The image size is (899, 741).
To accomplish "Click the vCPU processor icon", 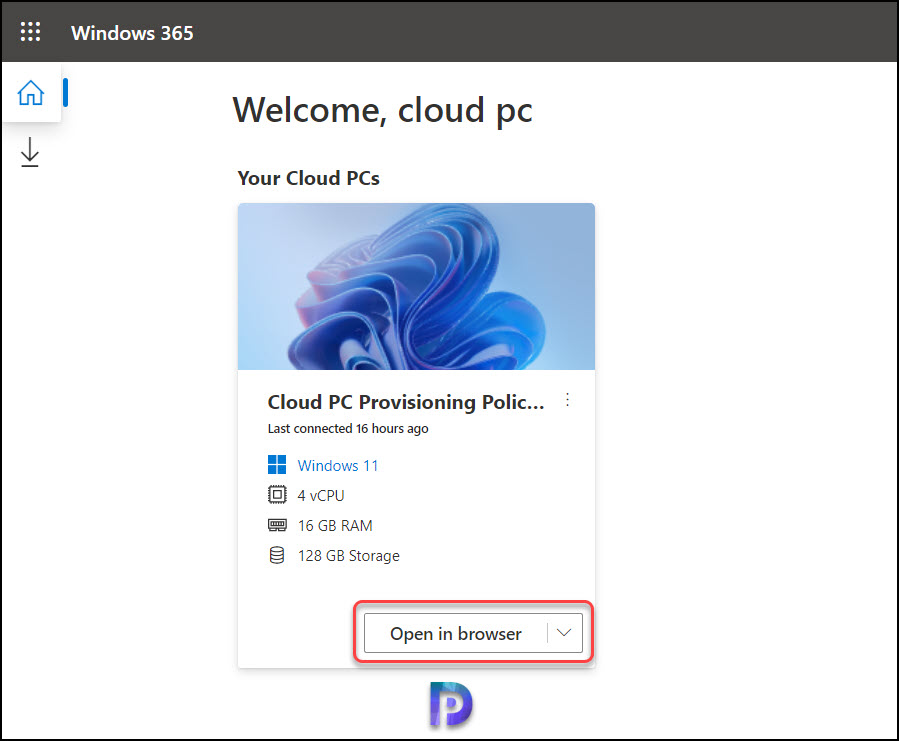I will tap(277, 494).
